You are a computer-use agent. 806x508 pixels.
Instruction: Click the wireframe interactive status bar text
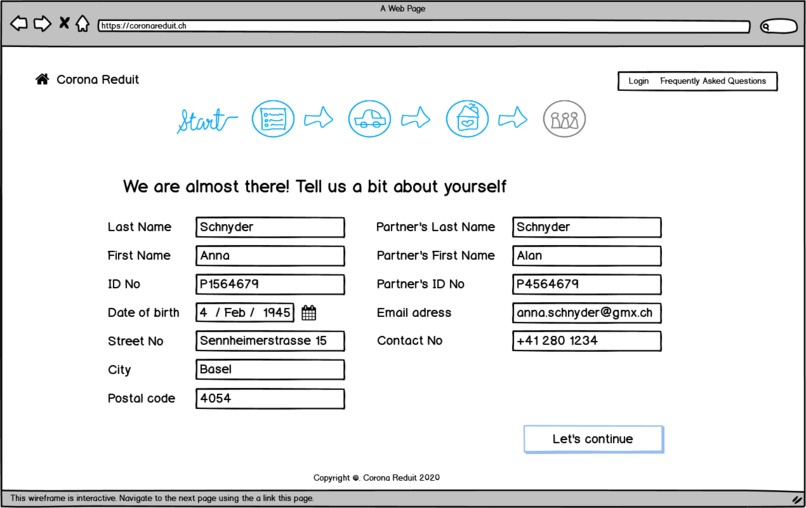click(162, 498)
